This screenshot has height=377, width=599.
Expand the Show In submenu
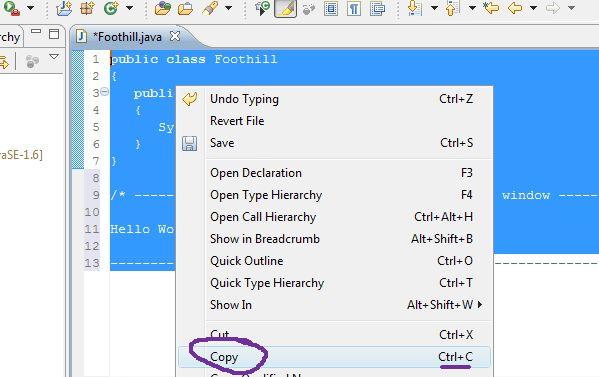(x=335, y=305)
